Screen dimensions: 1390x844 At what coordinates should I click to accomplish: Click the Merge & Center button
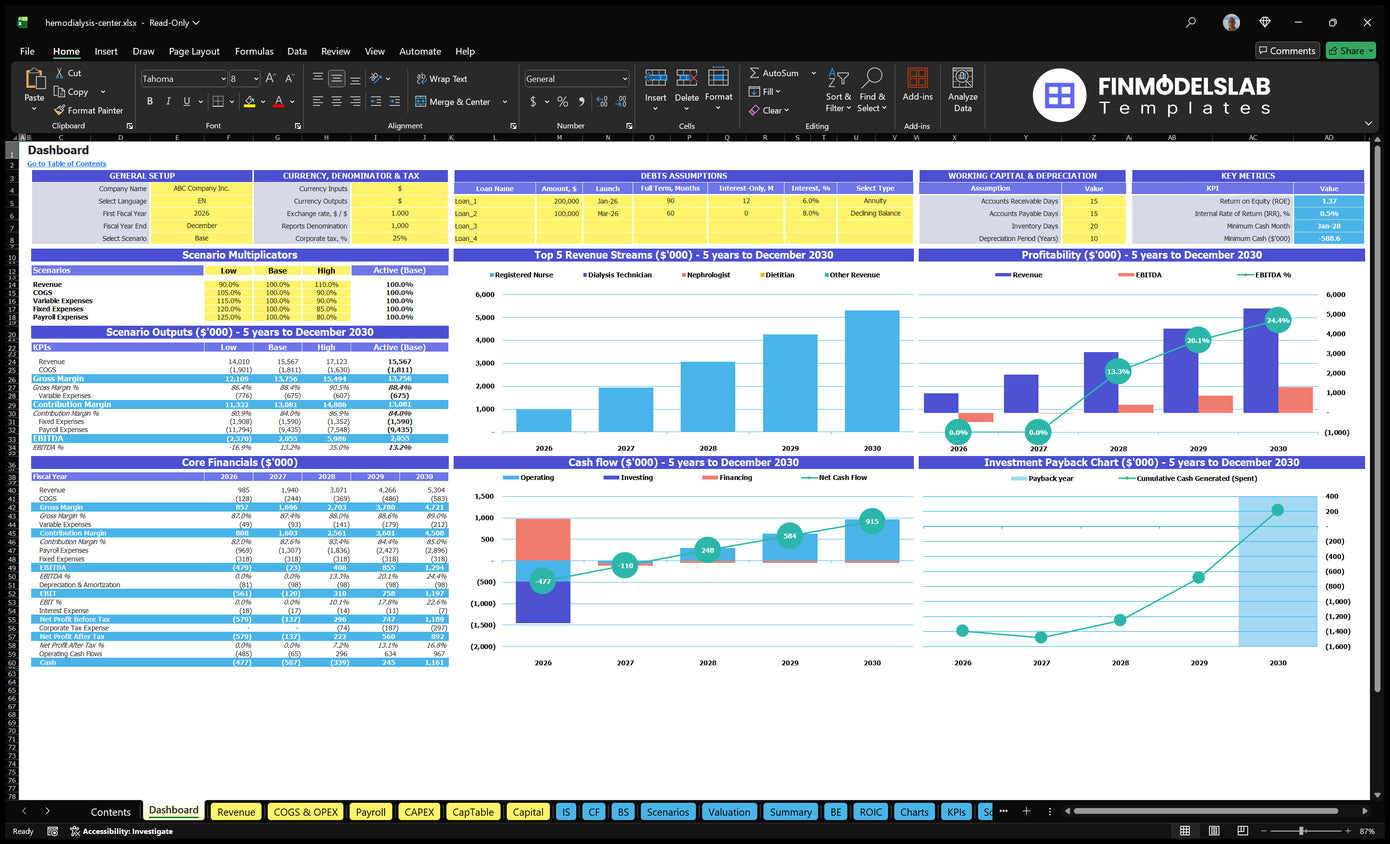(454, 101)
